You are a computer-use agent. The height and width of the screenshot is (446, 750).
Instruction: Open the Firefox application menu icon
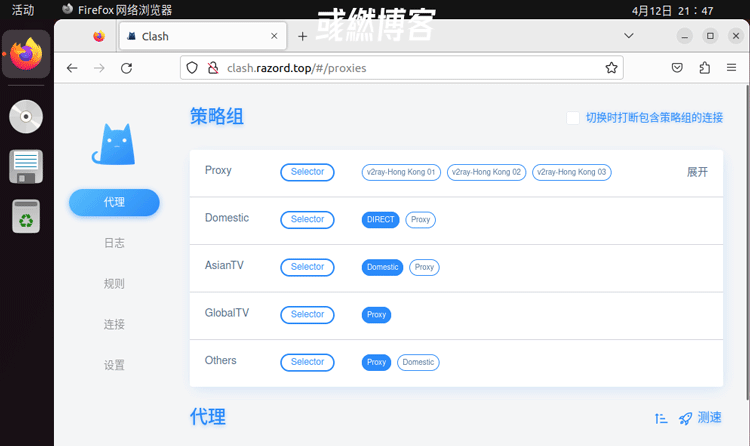point(732,68)
